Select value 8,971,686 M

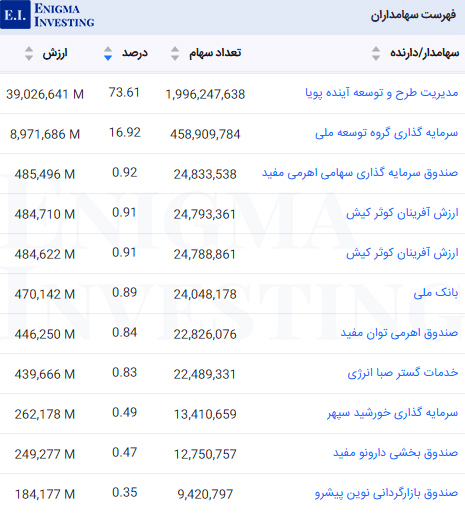click(45, 134)
